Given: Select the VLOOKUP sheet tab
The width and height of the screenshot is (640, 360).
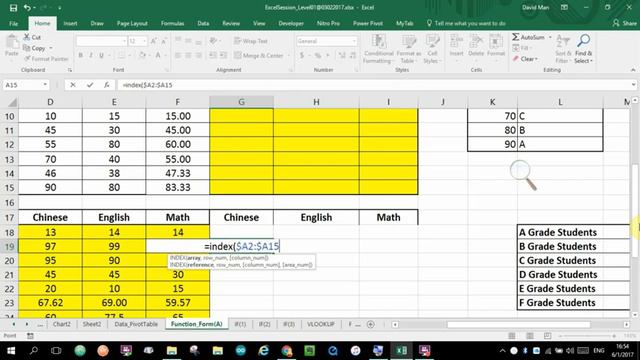Looking at the screenshot, I should click(321, 324).
